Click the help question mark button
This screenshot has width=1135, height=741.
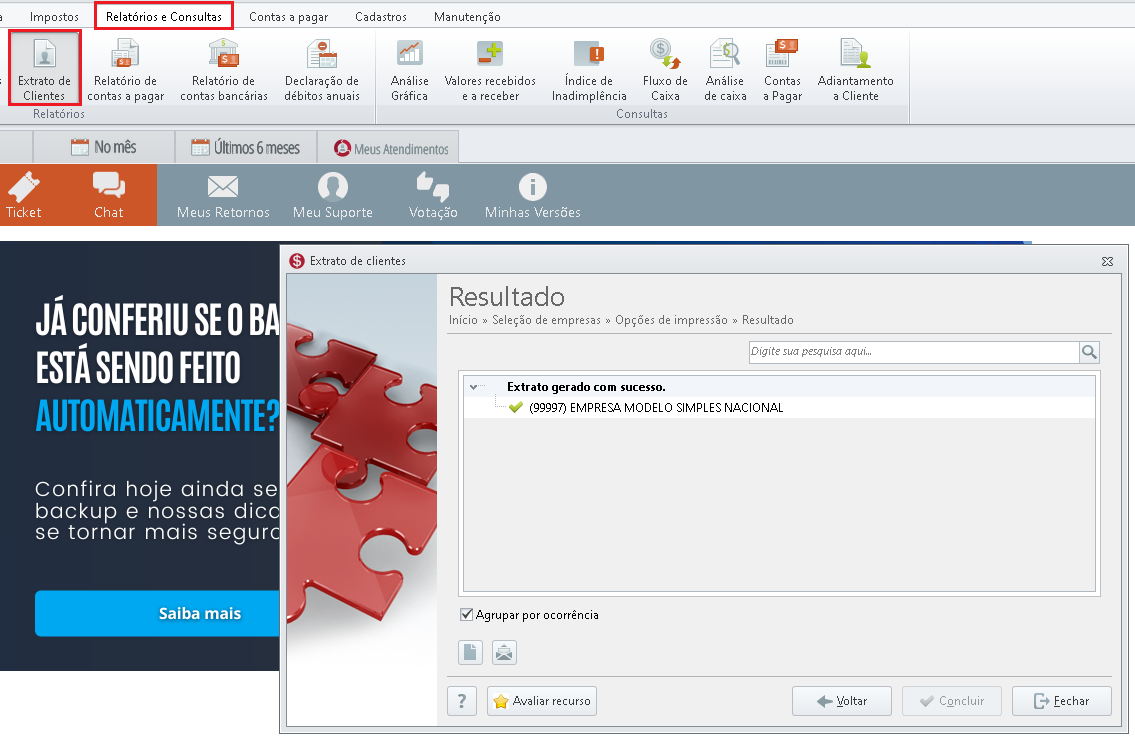462,701
